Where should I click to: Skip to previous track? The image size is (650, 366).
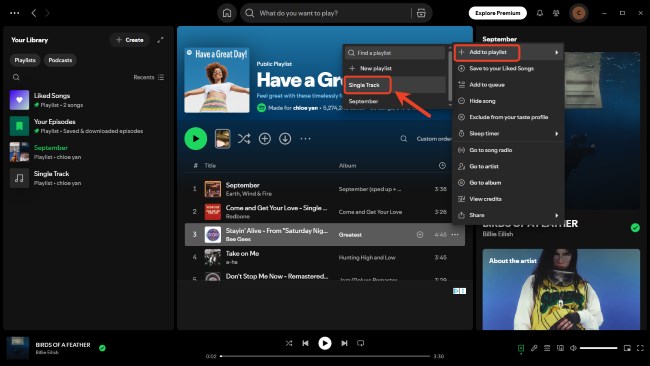(306, 343)
